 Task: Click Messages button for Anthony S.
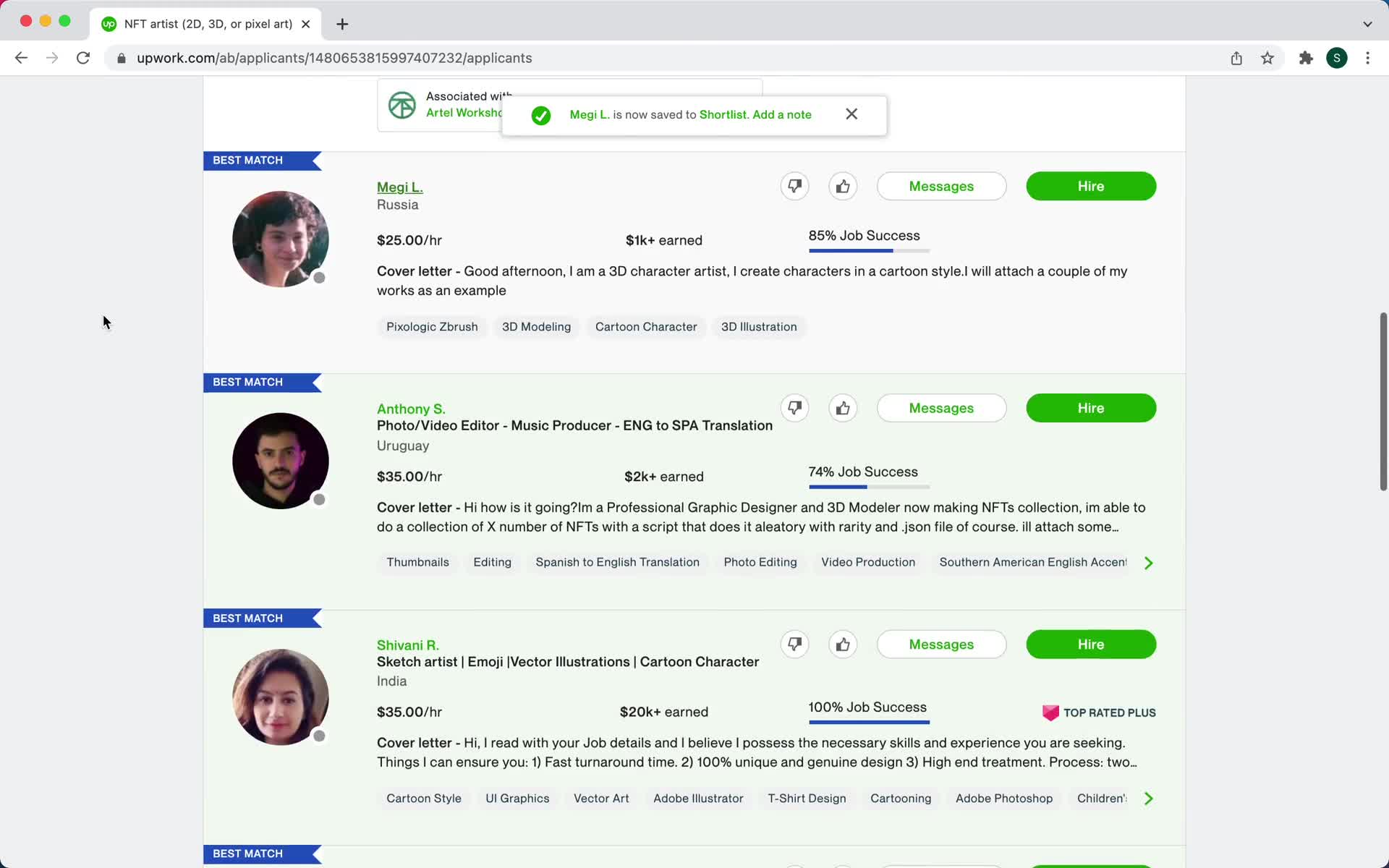[941, 408]
